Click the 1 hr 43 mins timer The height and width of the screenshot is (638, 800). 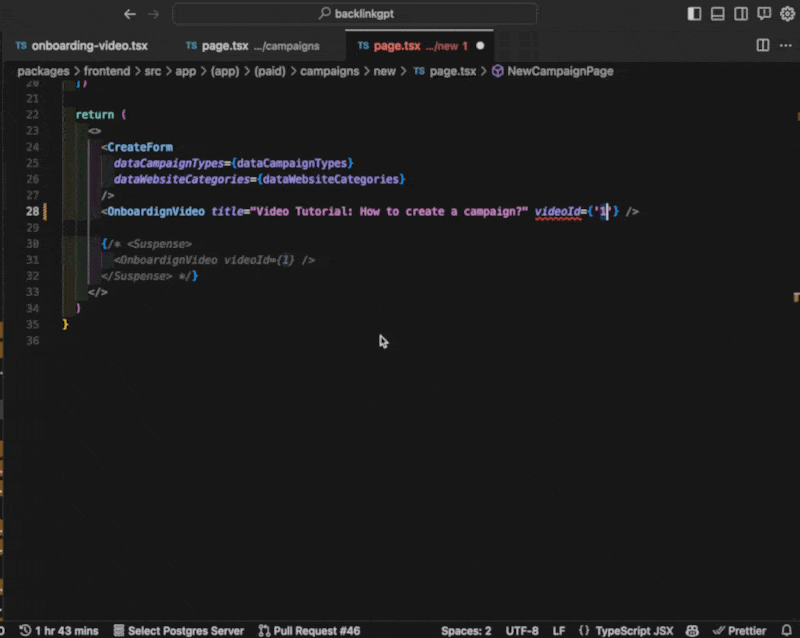pos(59,630)
